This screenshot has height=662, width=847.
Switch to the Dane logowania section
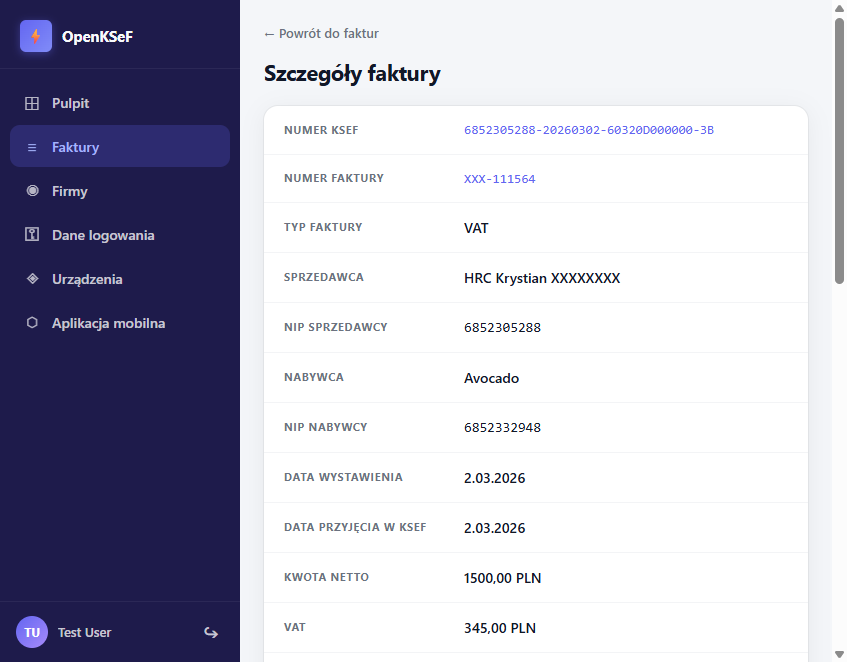[102, 234]
